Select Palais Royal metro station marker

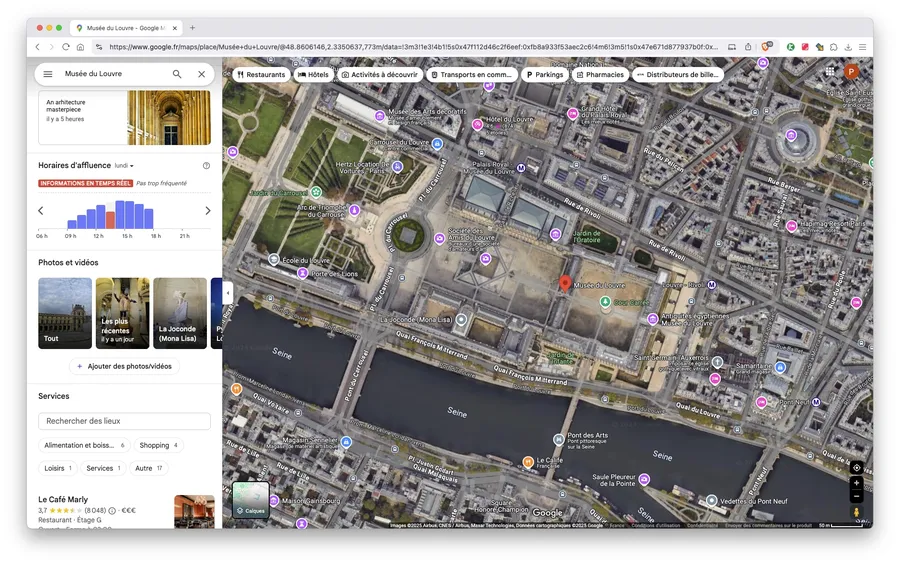[x=521, y=168]
